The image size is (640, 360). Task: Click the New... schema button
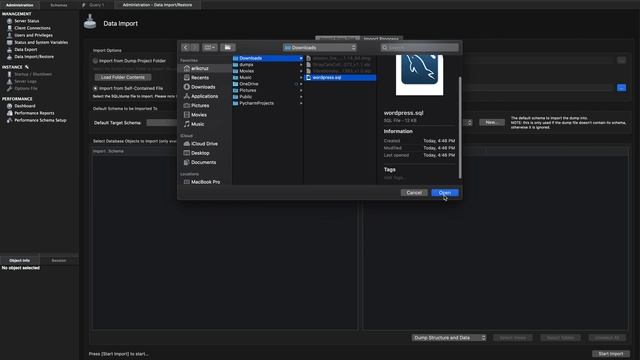[x=491, y=122]
